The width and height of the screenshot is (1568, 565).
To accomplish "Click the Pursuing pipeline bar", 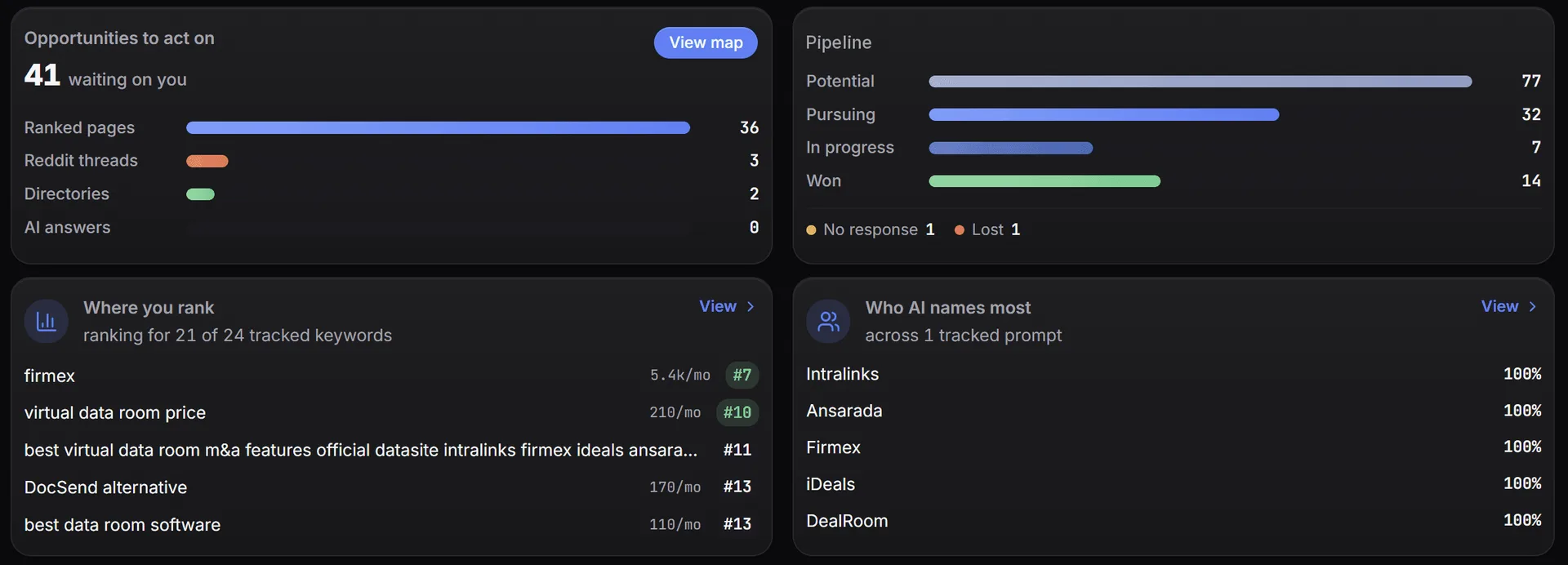I will click(x=1104, y=114).
